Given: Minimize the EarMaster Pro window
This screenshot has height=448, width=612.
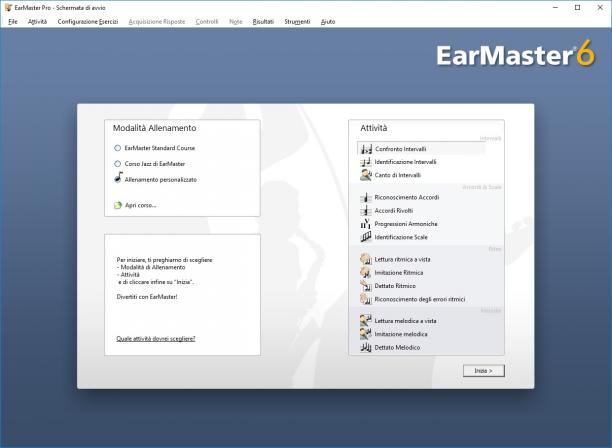Looking at the screenshot, I should tap(555, 7).
